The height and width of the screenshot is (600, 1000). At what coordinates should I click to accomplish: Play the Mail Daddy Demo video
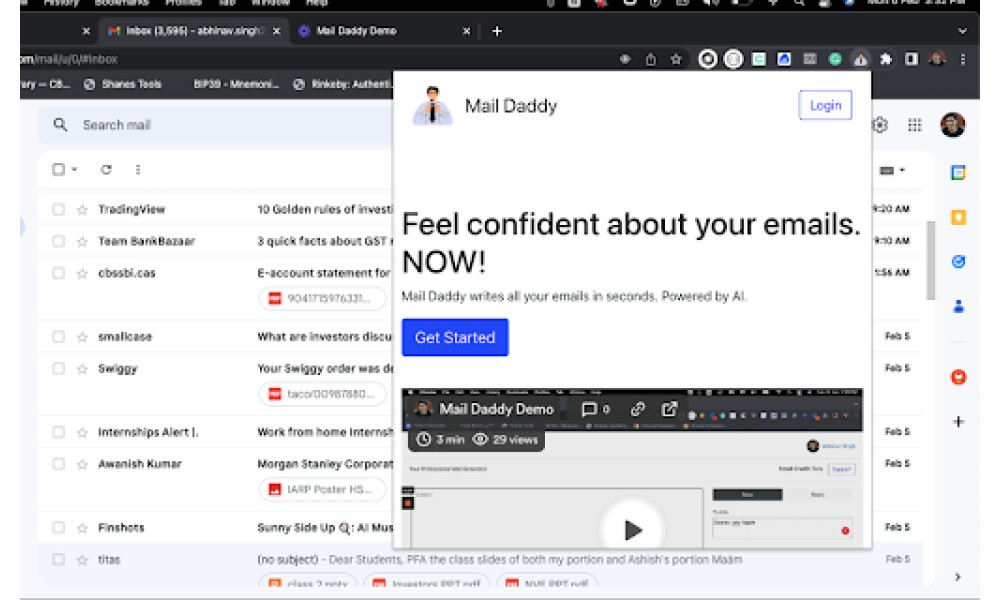[632, 529]
